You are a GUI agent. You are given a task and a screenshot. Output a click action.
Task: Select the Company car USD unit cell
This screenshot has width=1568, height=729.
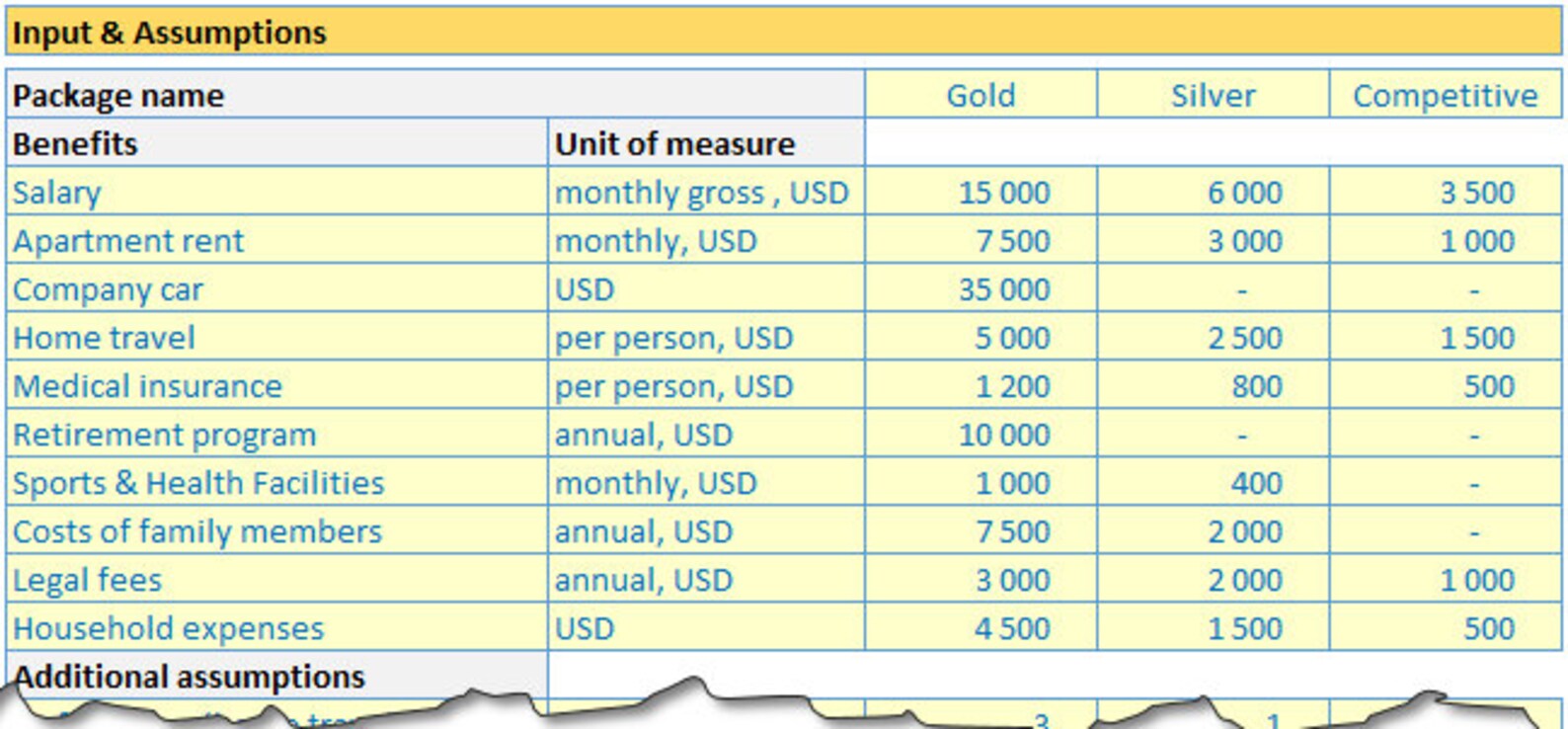[706, 288]
